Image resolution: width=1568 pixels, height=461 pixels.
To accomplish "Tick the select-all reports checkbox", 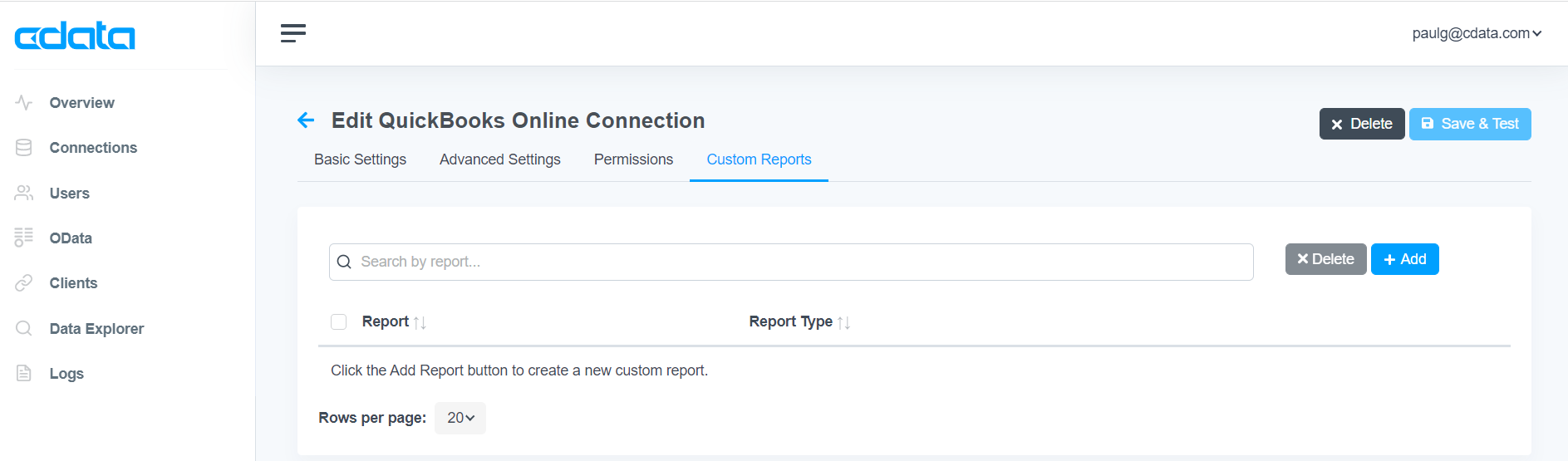I will (338, 321).
